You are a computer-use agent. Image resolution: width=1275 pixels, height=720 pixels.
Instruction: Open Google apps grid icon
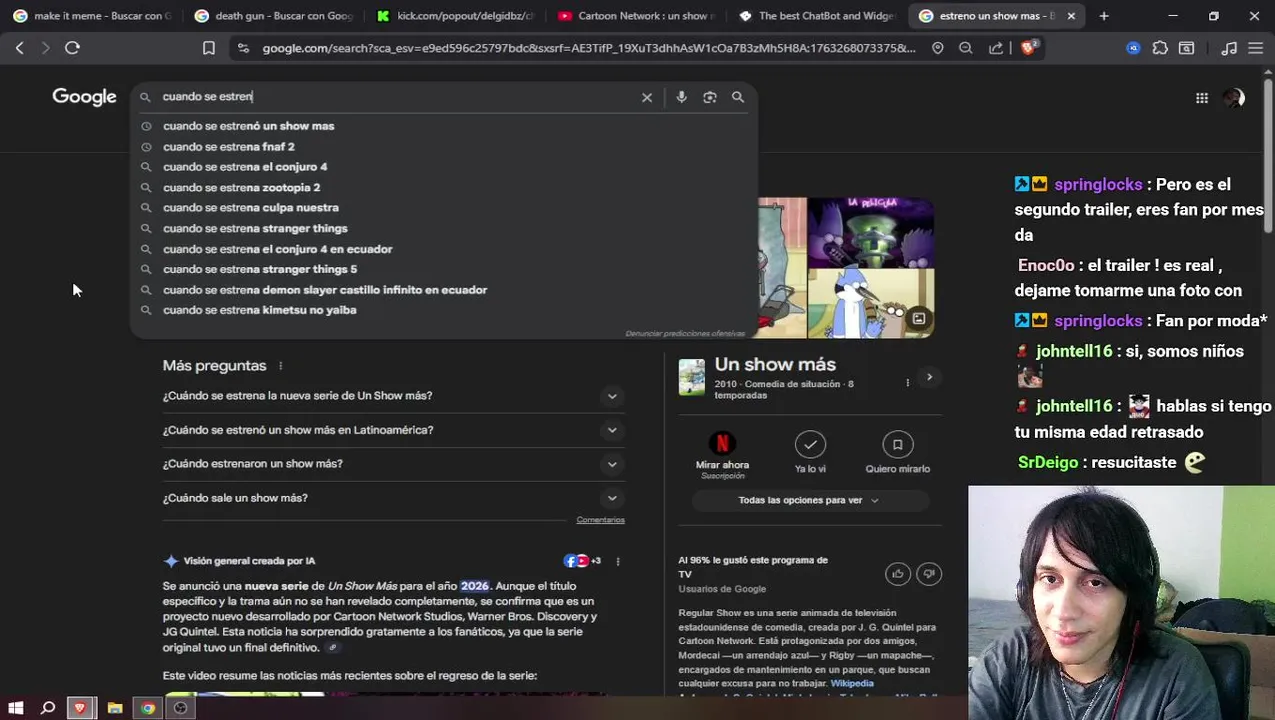1202,98
